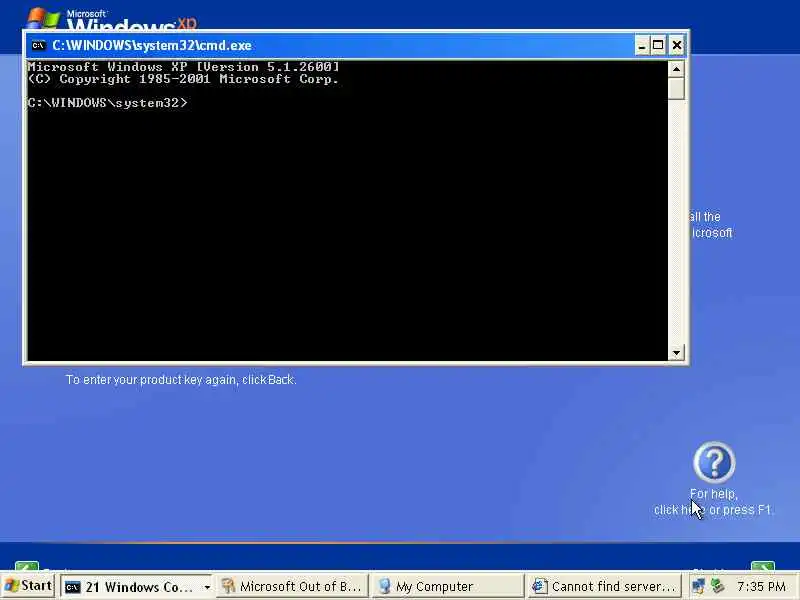The height and width of the screenshot is (600, 800).
Task: Click the 7:35 PM clock
Action: click(761, 586)
